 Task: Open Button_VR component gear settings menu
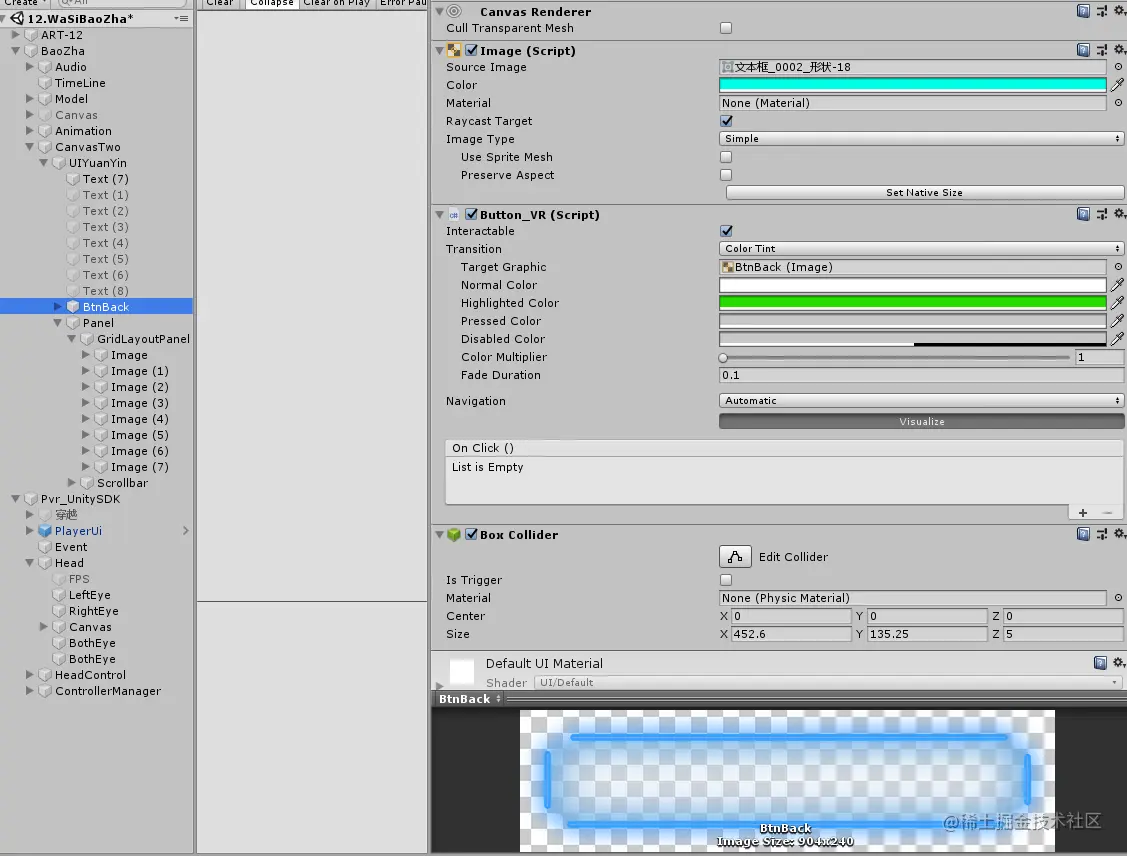pyautogui.click(x=1119, y=213)
